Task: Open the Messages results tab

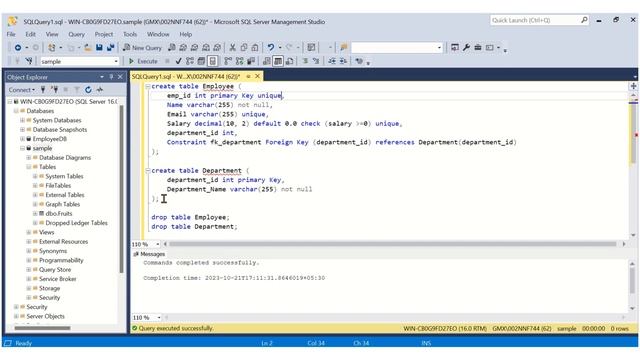Action: tap(149, 254)
